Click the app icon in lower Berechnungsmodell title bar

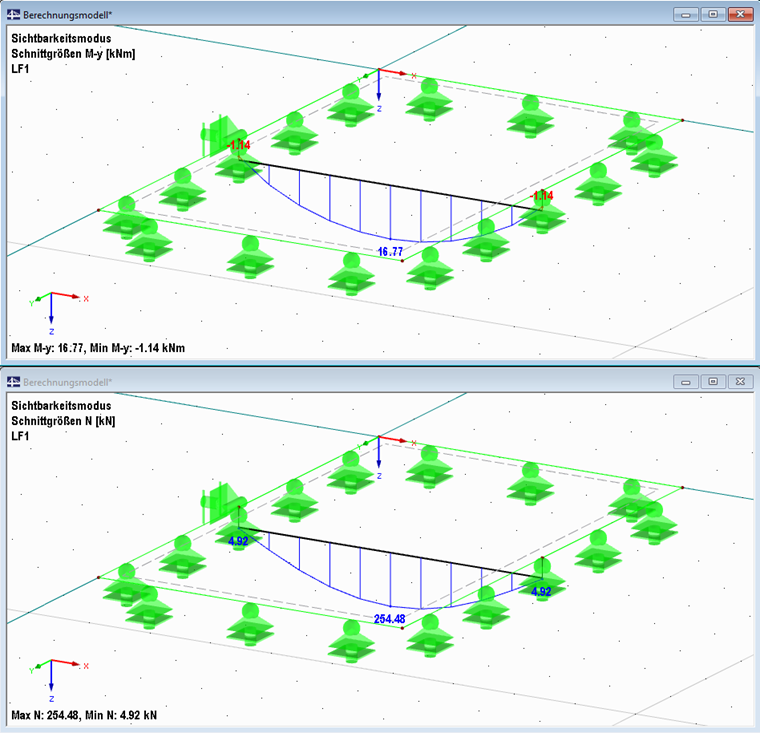coord(13,382)
